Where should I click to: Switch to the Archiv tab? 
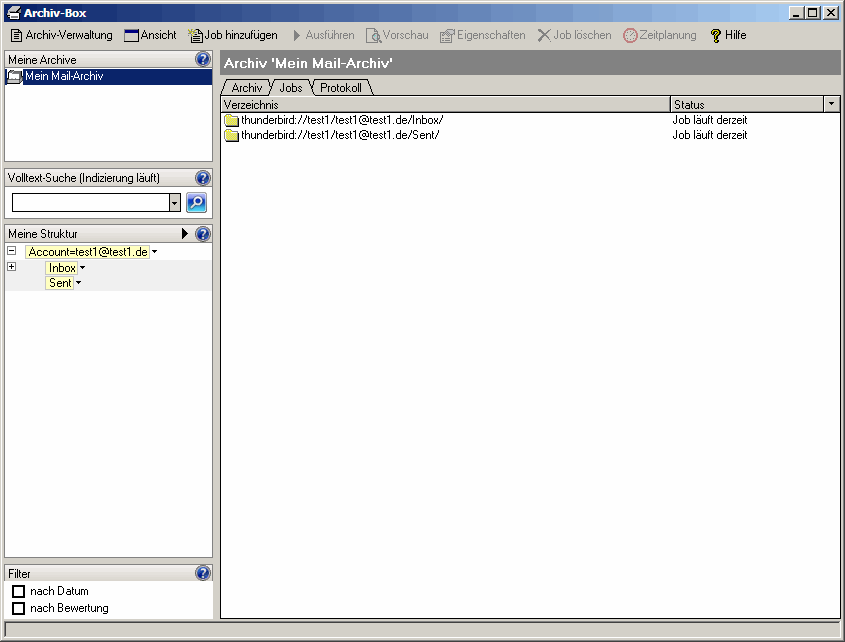click(246, 88)
